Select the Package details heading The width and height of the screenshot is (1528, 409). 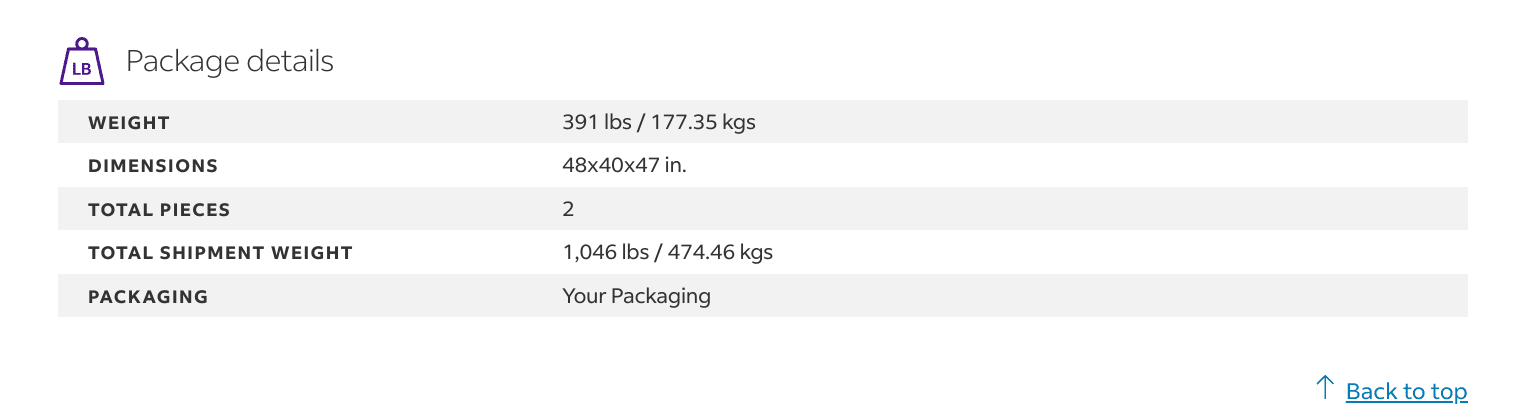229,61
